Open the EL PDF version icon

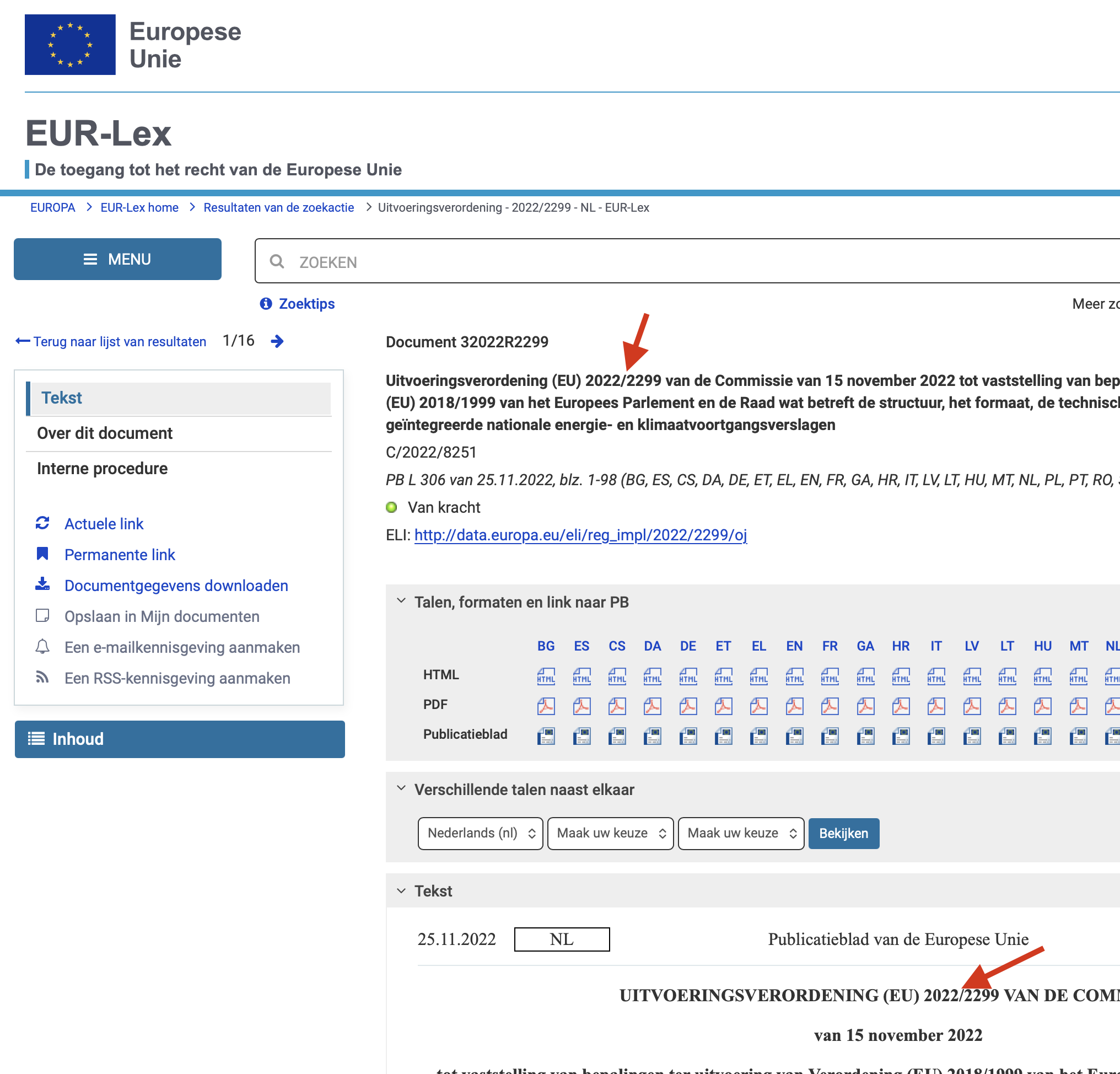click(x=759, y=706)
